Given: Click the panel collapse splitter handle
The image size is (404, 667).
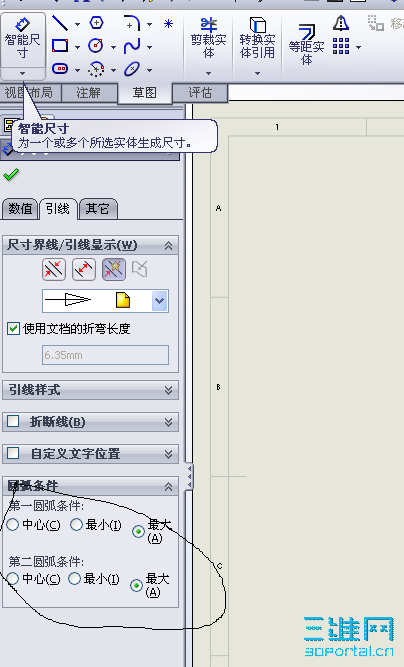Looking at the screenshot, I should tap(190, 476).
